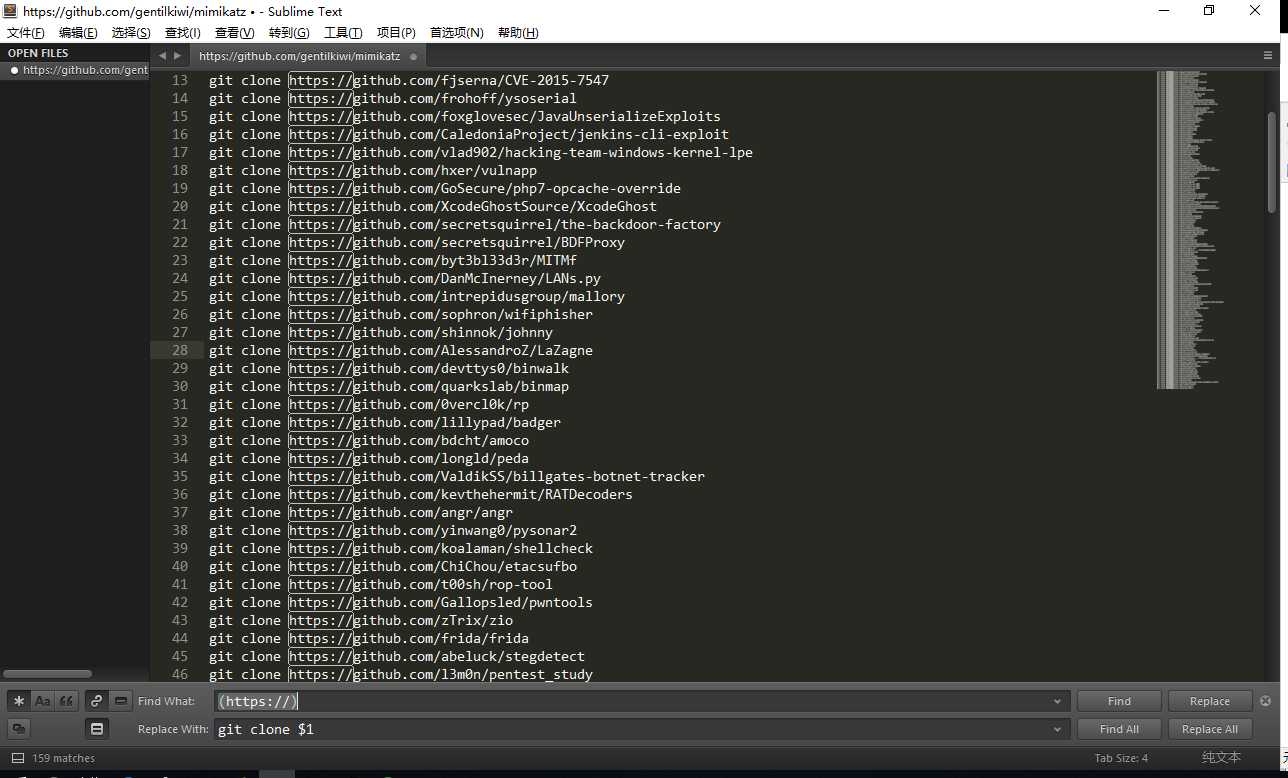Change Tab Size: 4 setting
Viewport: 1288px width, 778px height.
1121,758
